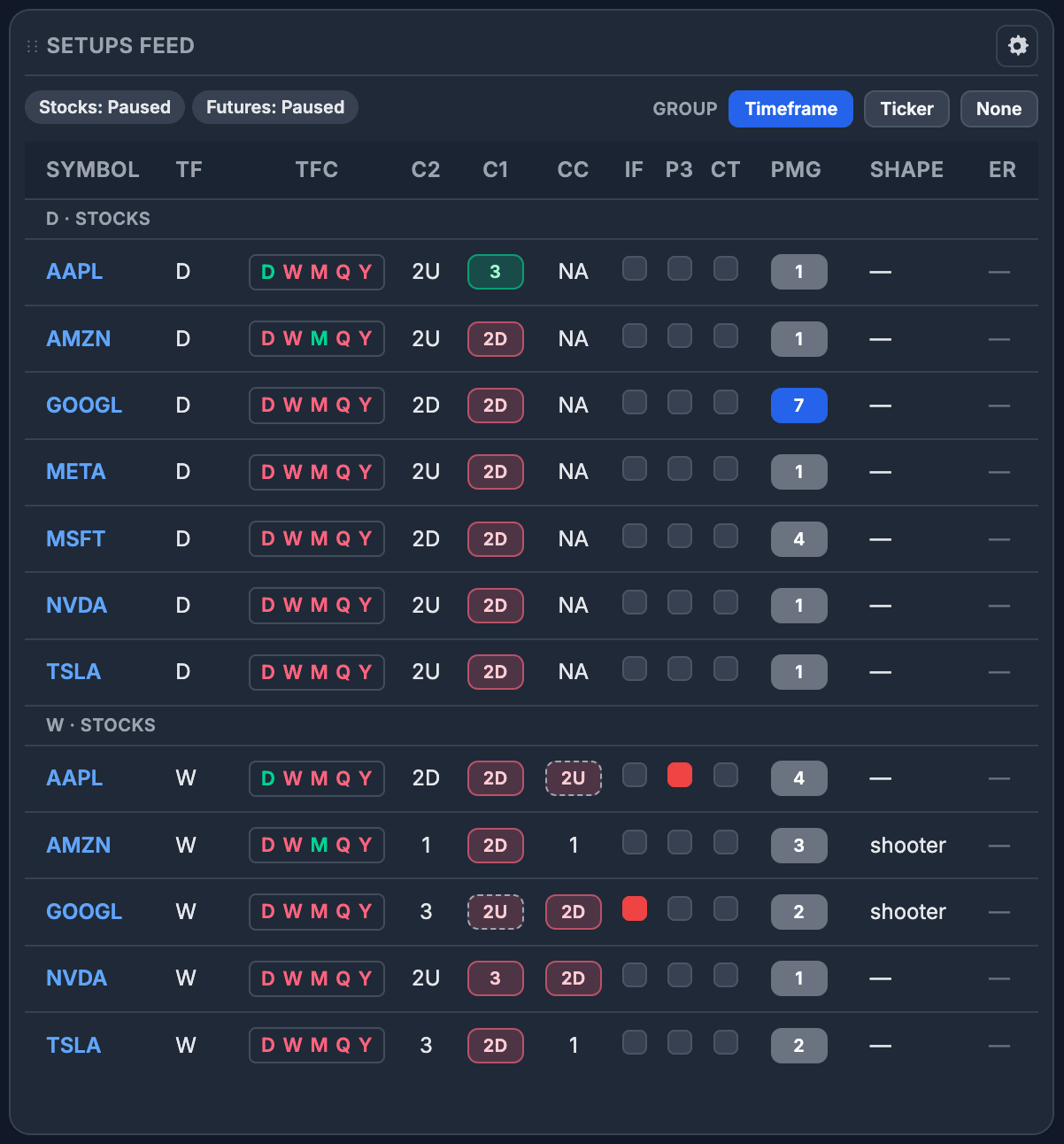Click AAPL's green C1 badge showing 3

(x=495, y=272)
